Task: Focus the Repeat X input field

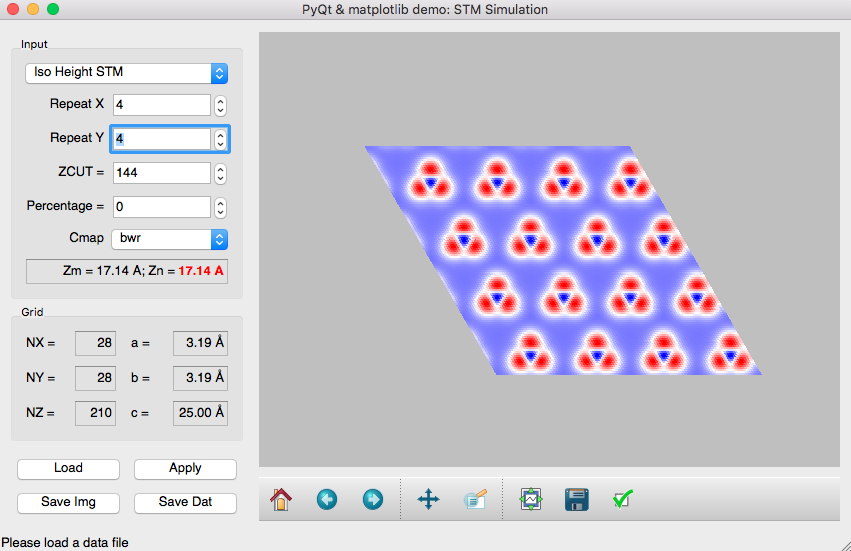Action: [162, 105]
